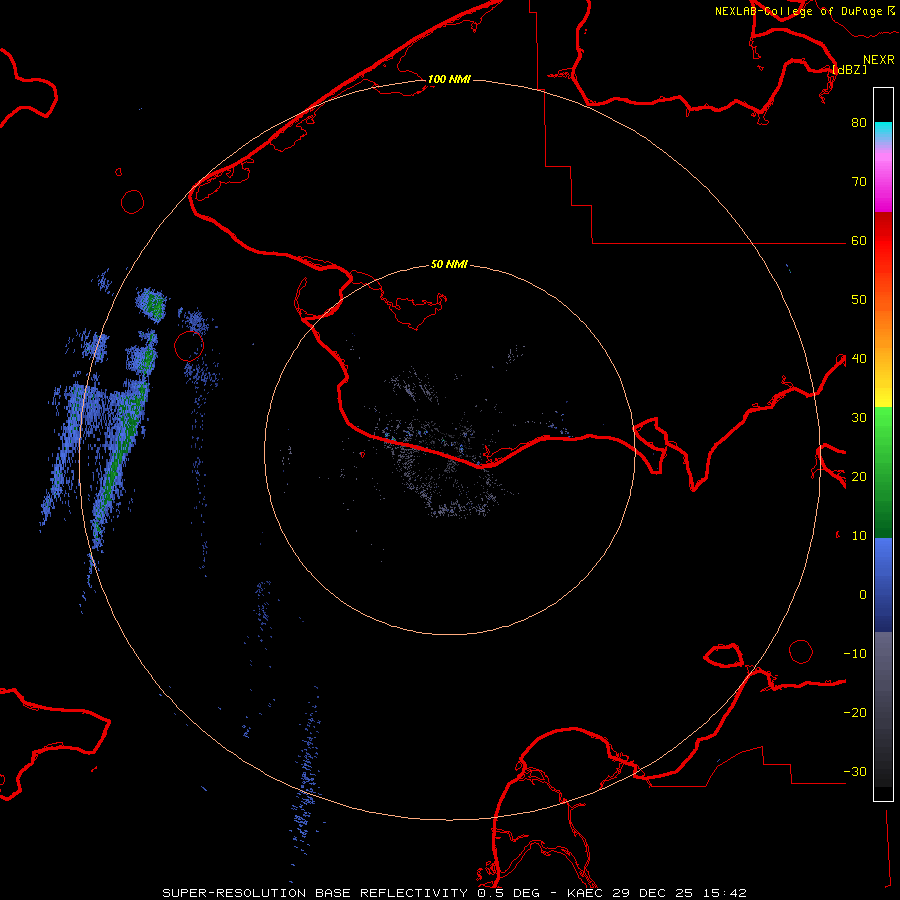Click the blue segment of the color bar
900x900 pixels.
[883, 585]
